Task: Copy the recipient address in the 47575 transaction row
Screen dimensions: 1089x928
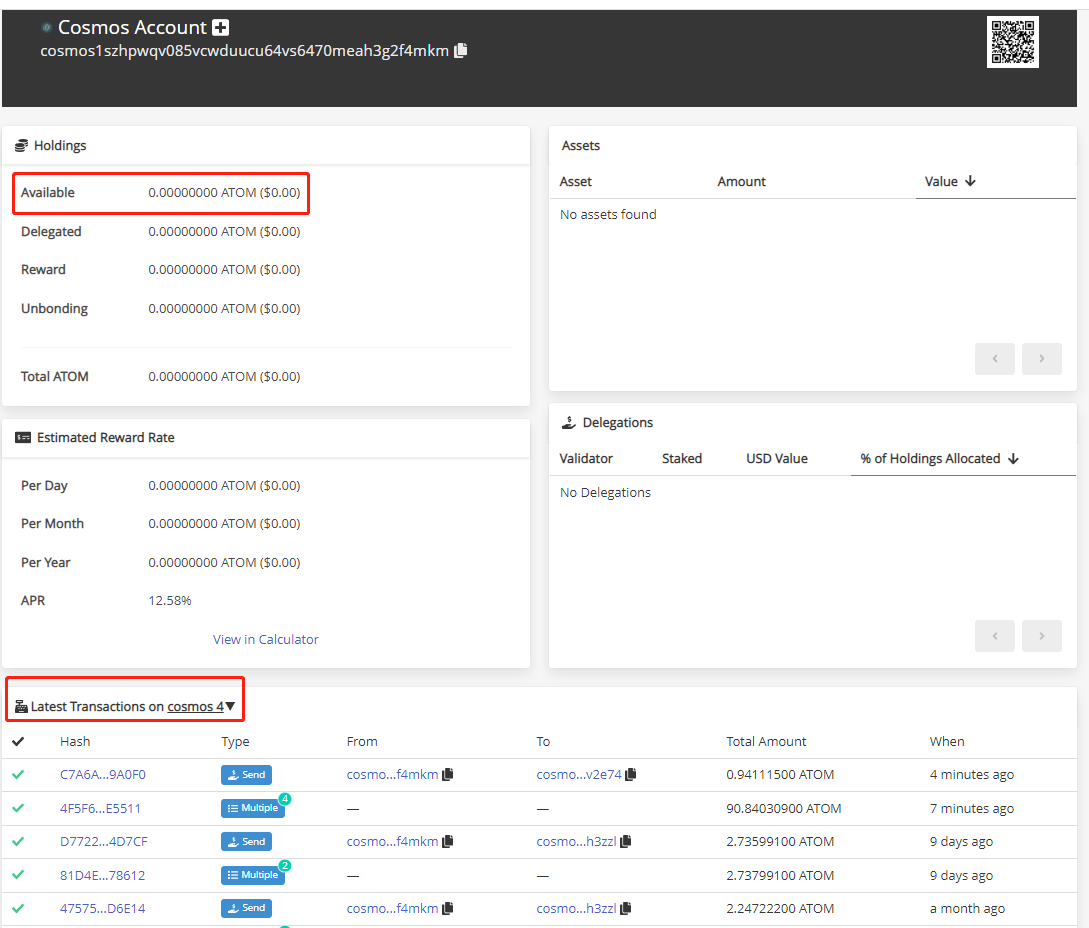Action: pos(625,909)
